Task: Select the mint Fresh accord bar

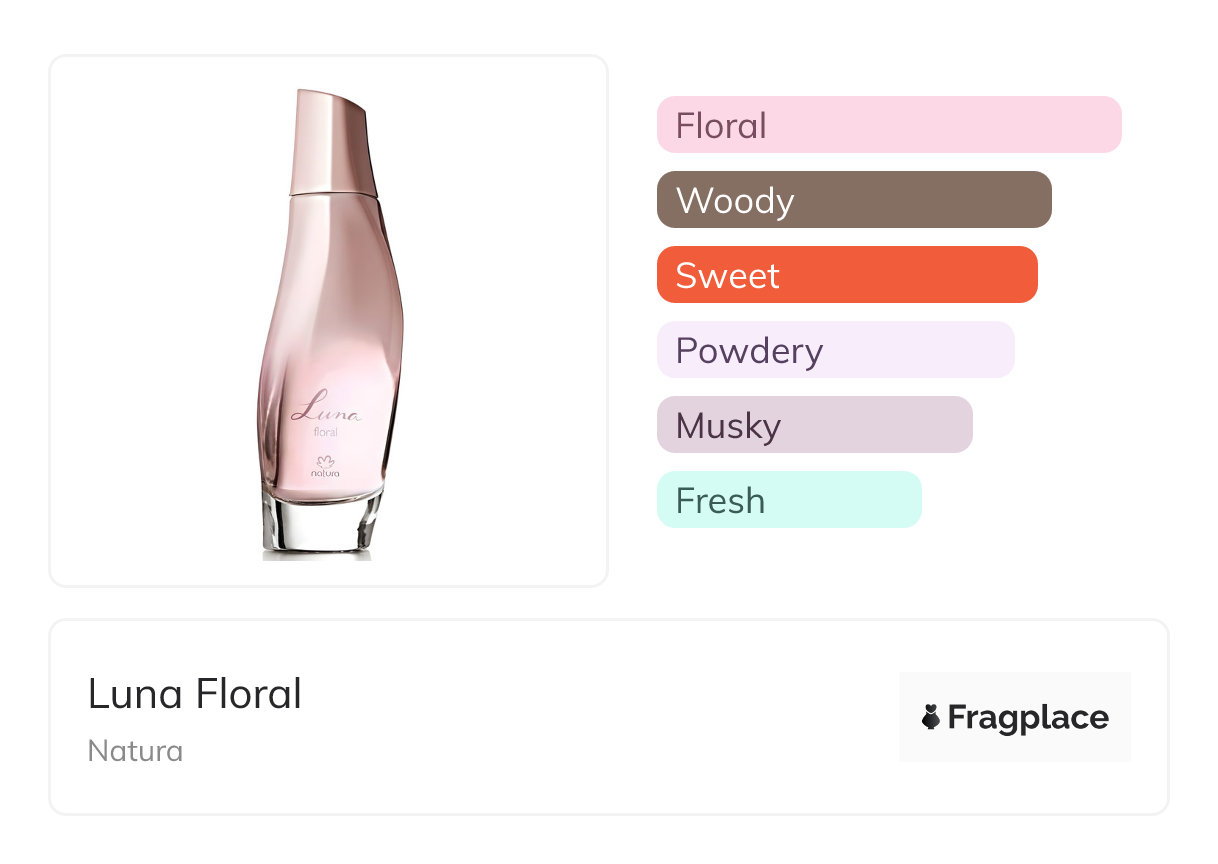Action: [x=788, y=500]
